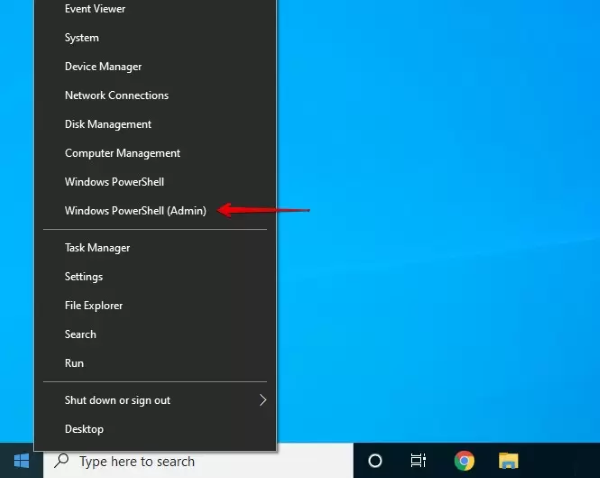Select Computer Management
The height and width of the screenshot is (478, 600).
155,153
